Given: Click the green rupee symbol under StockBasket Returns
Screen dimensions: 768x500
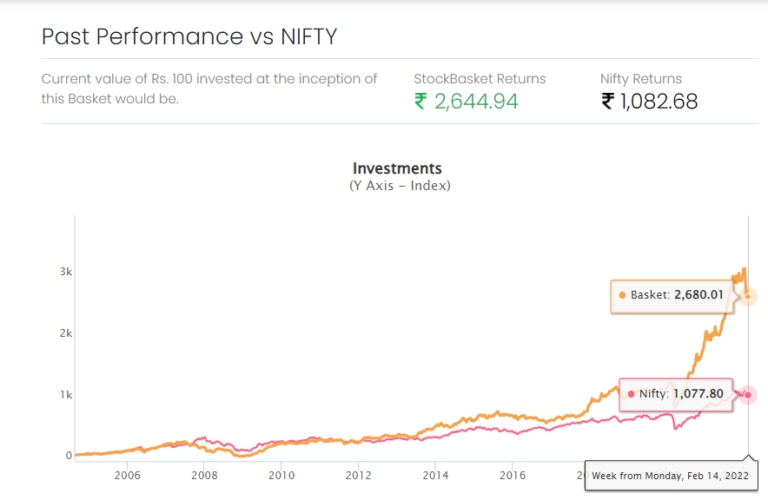Looking at the screenshot, I should coord(421,101).
